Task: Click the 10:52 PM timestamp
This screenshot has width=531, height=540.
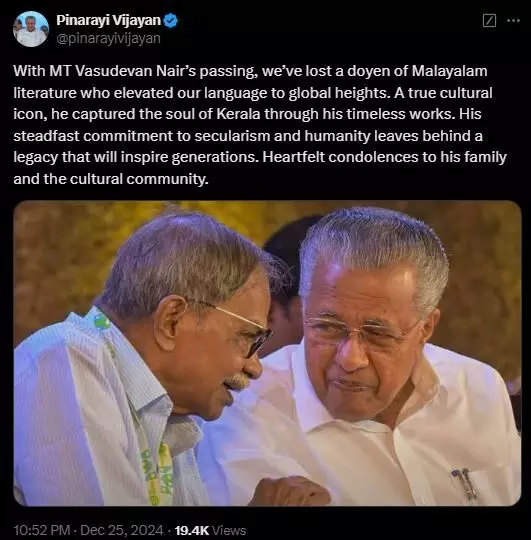Action: pyautogui.click(x=42, y=530)
